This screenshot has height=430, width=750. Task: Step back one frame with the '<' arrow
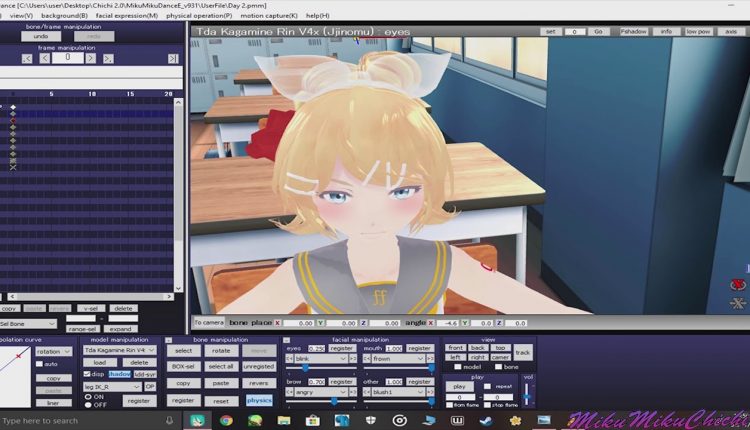pyautogui.click(x=44, y=58)
